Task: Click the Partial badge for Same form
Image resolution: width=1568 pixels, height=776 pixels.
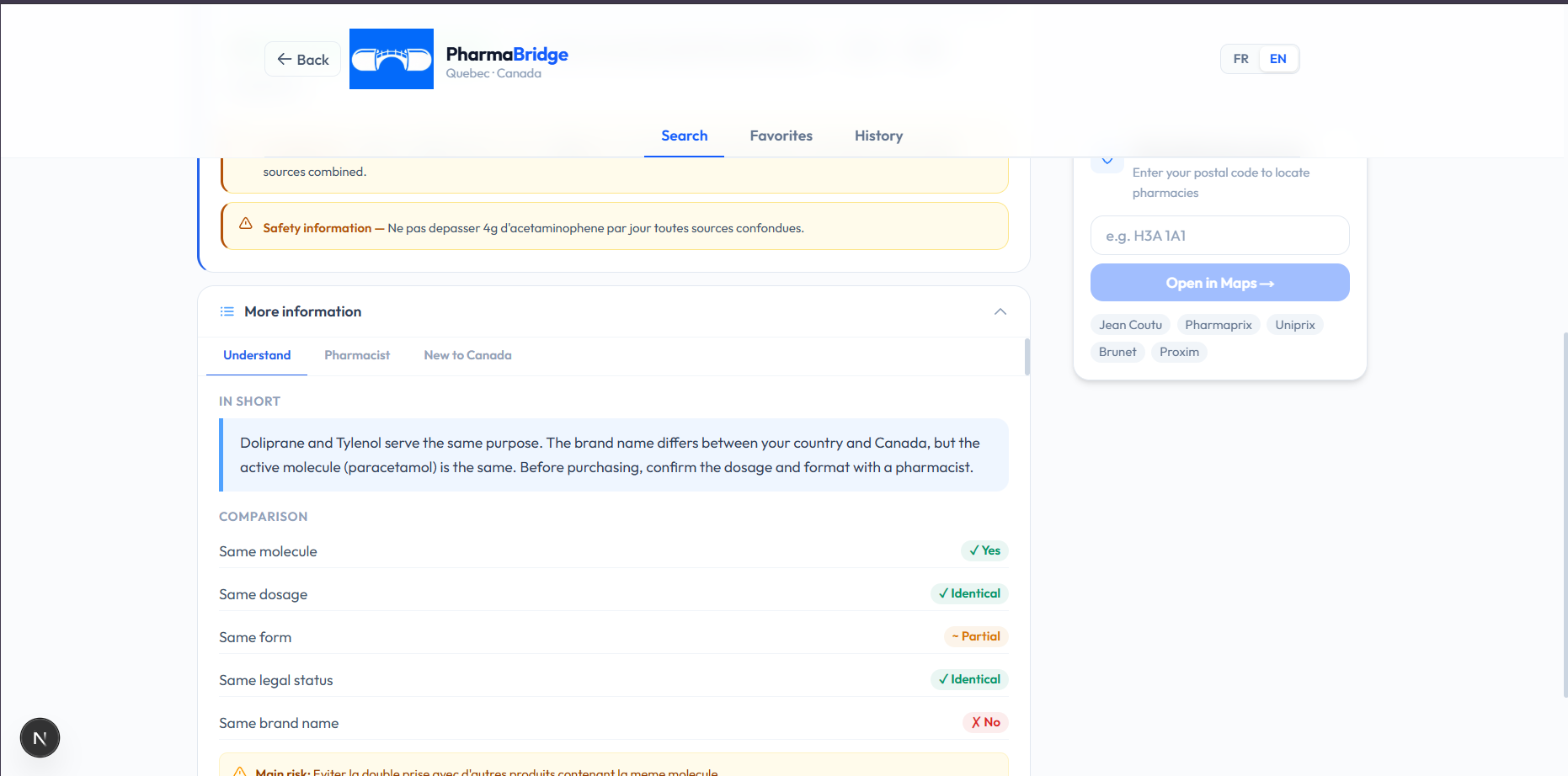Action: [976, 636]
